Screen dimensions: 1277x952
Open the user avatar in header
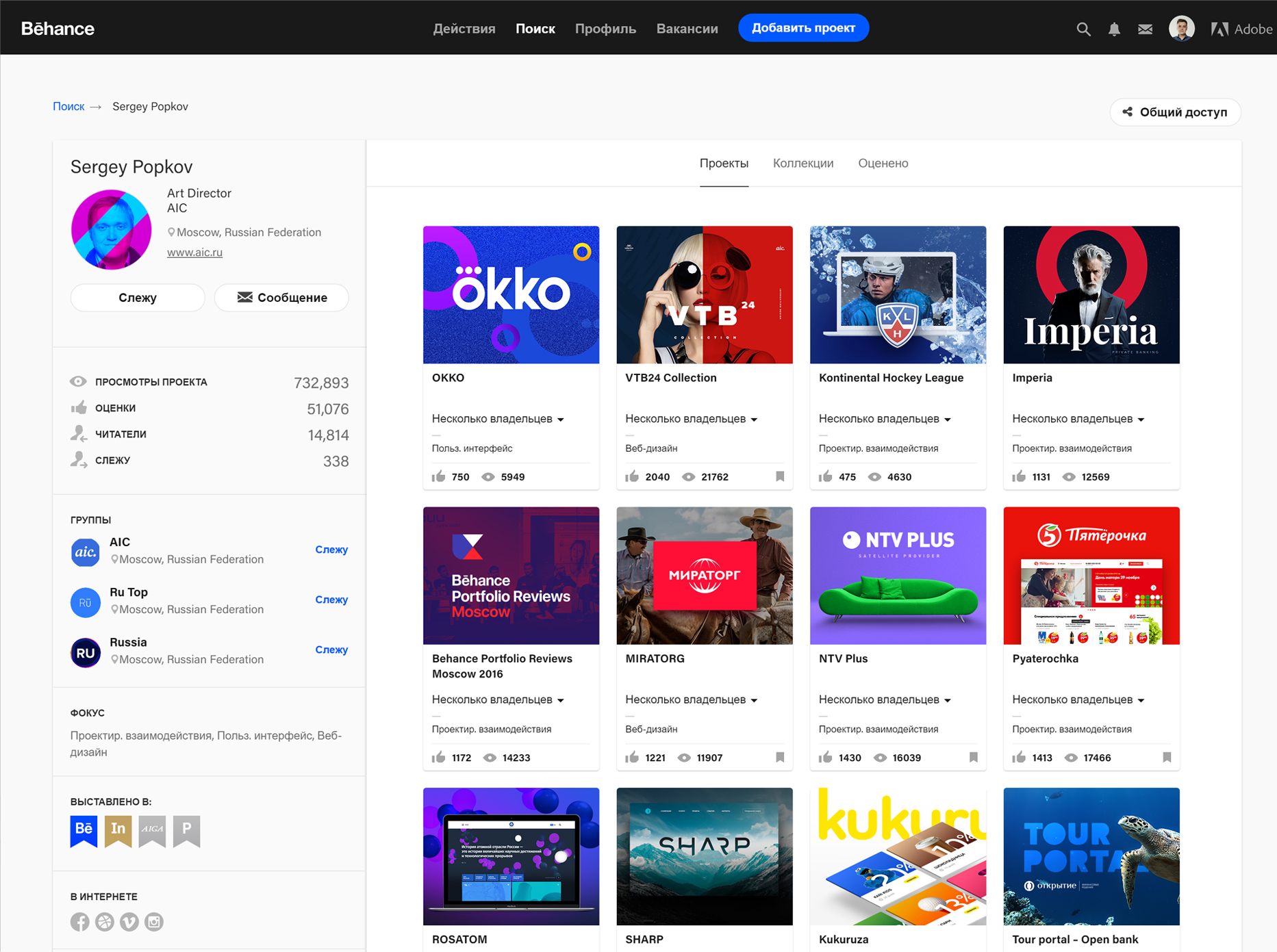pos(1182,29)
